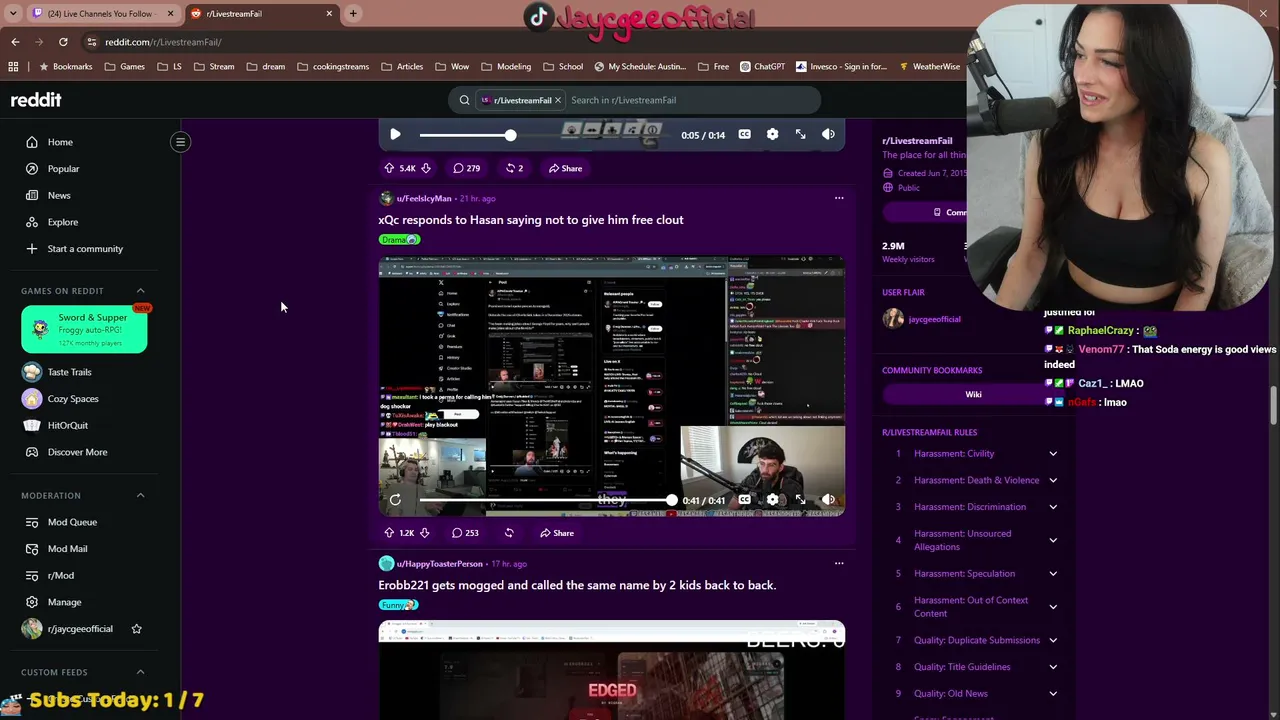Expand rule 1 Harassment: Civility

coord(1053,454)
